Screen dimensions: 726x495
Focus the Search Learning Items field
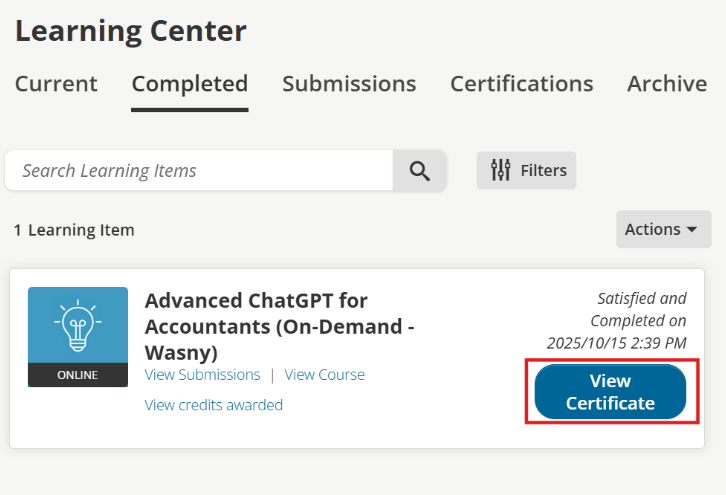[x=200, y=171]
